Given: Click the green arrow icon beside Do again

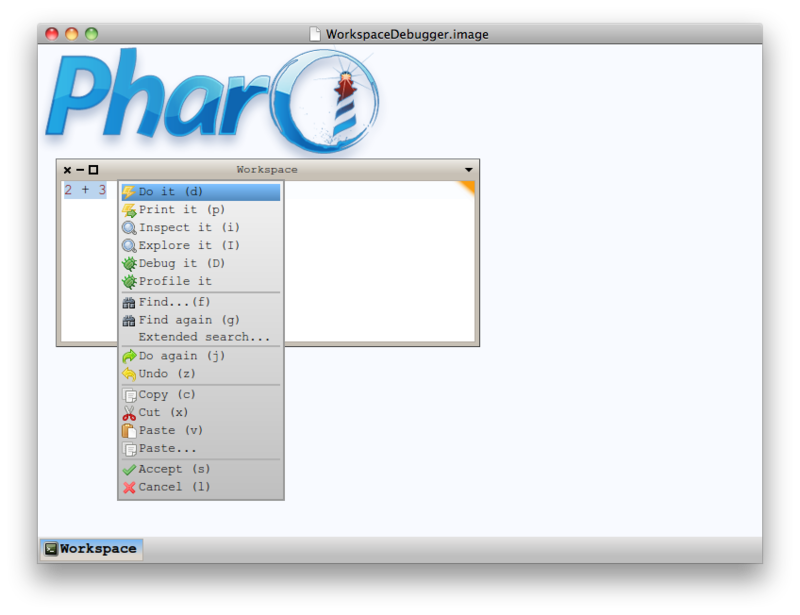Looking at the screenshot, I should 129,356.
